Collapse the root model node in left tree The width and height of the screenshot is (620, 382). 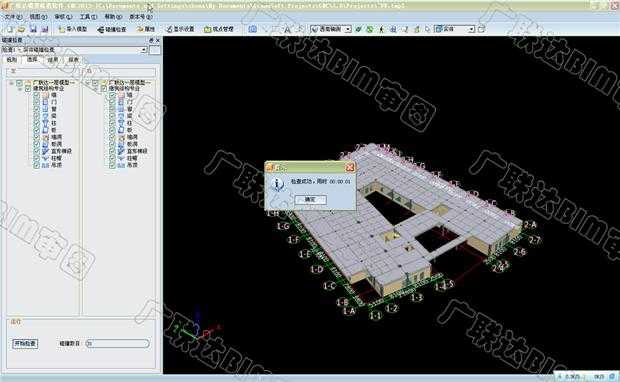[11, 83]
